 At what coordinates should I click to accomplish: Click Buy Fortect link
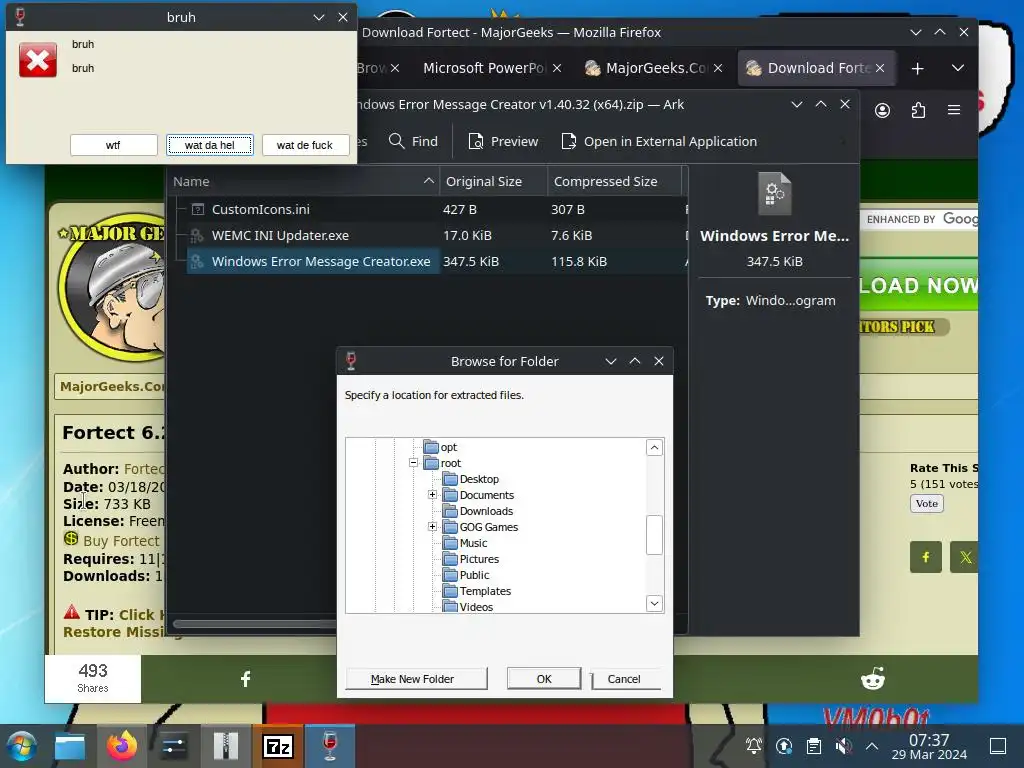[x=121, y=541]
